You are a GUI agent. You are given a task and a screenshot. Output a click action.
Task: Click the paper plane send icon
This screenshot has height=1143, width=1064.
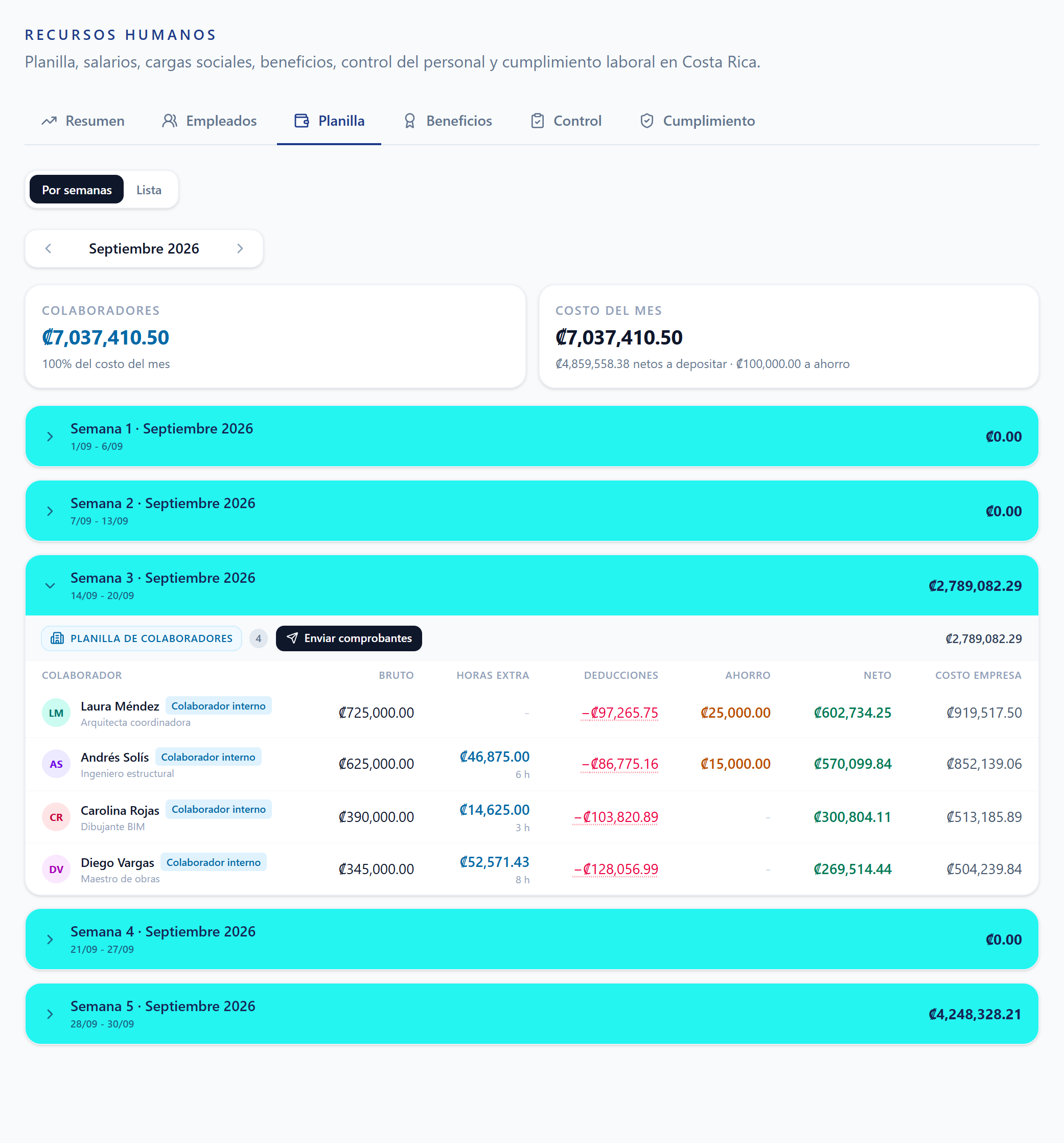pos(292,638)
